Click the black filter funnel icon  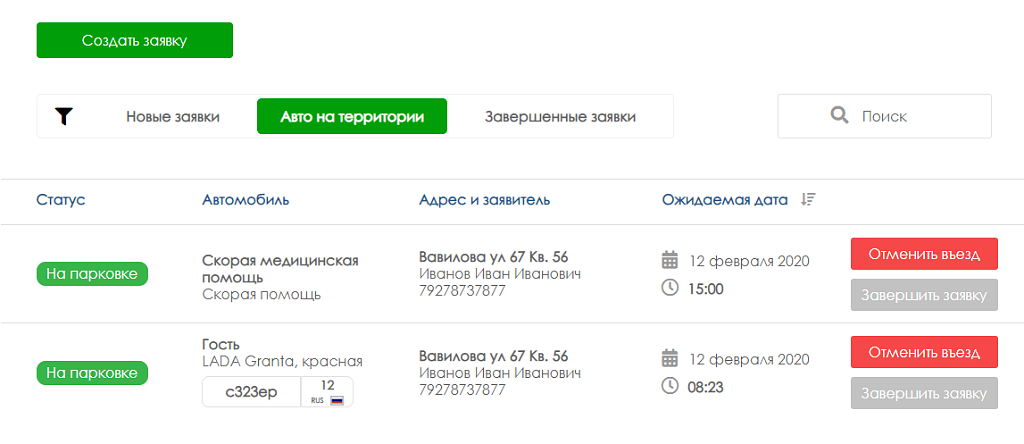tap(63, 117)
